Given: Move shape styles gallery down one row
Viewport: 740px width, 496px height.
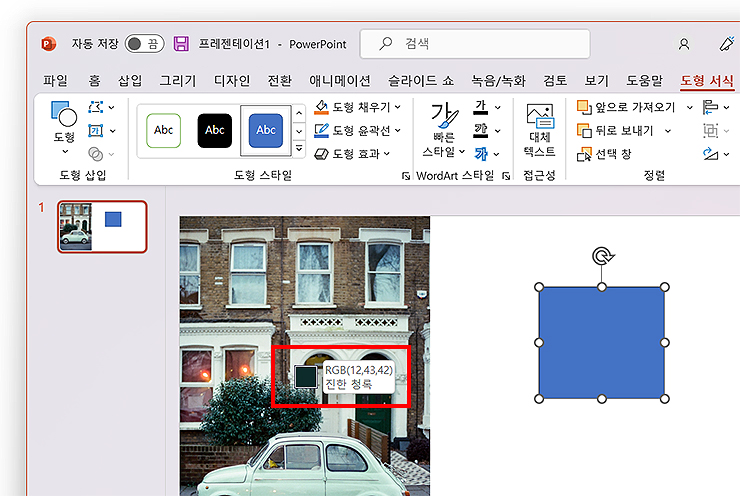Looking at the screenshot, I should 299,131.
